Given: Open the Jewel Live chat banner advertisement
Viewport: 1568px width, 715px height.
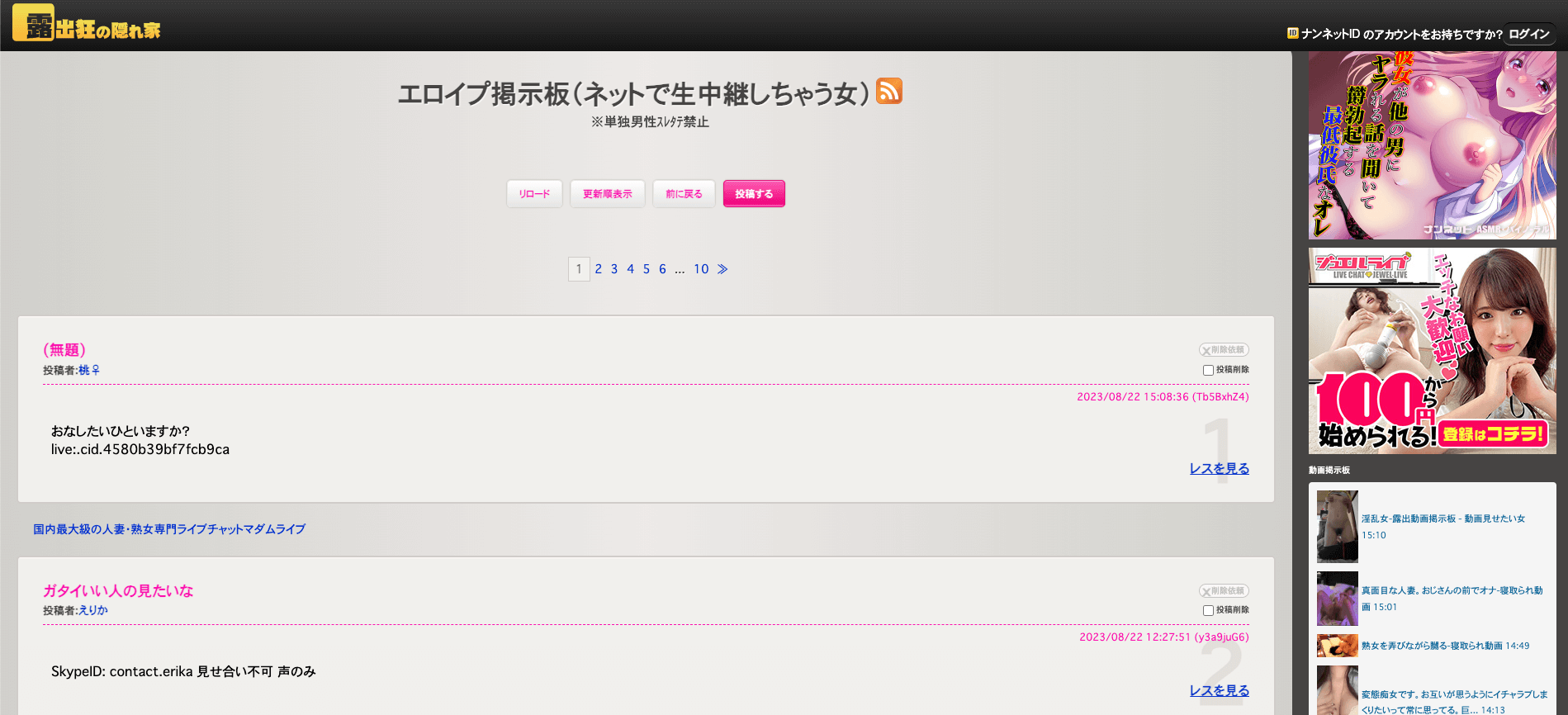Looking at the screenshot, I should [1433, 351].
